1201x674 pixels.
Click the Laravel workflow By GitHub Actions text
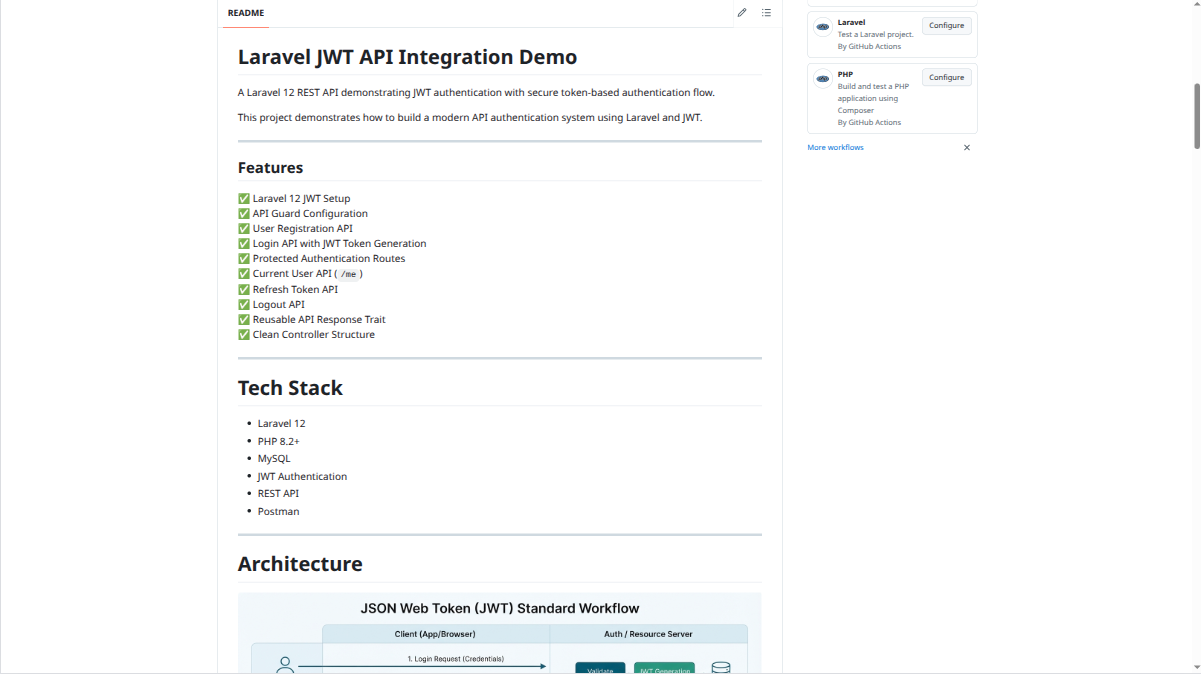[x=869, y=46]
